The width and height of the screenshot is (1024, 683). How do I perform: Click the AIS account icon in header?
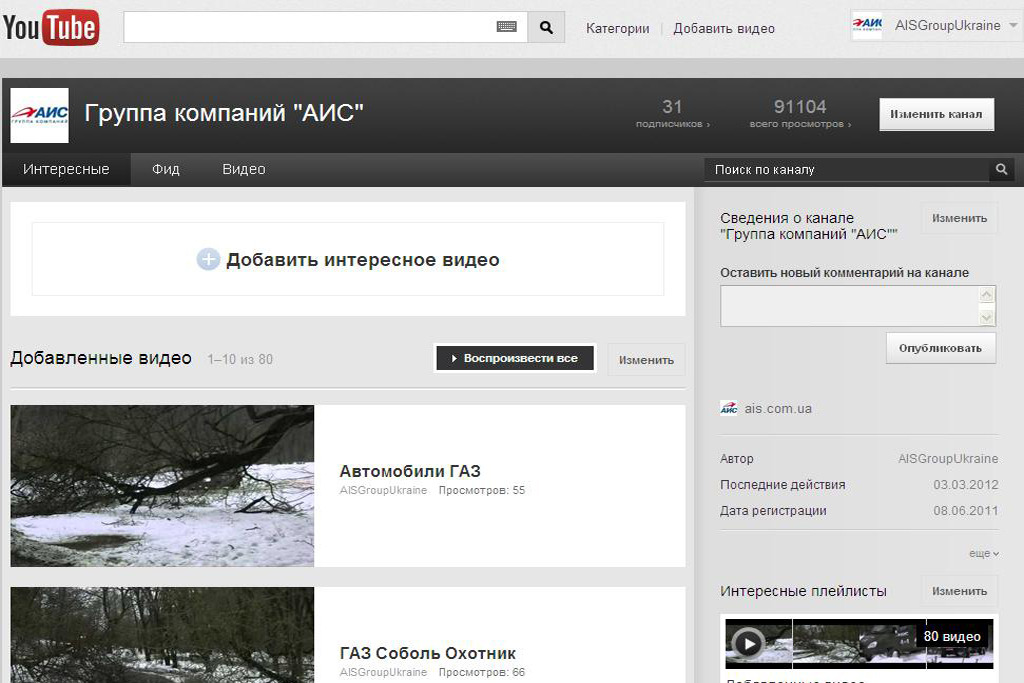point(867,26)
